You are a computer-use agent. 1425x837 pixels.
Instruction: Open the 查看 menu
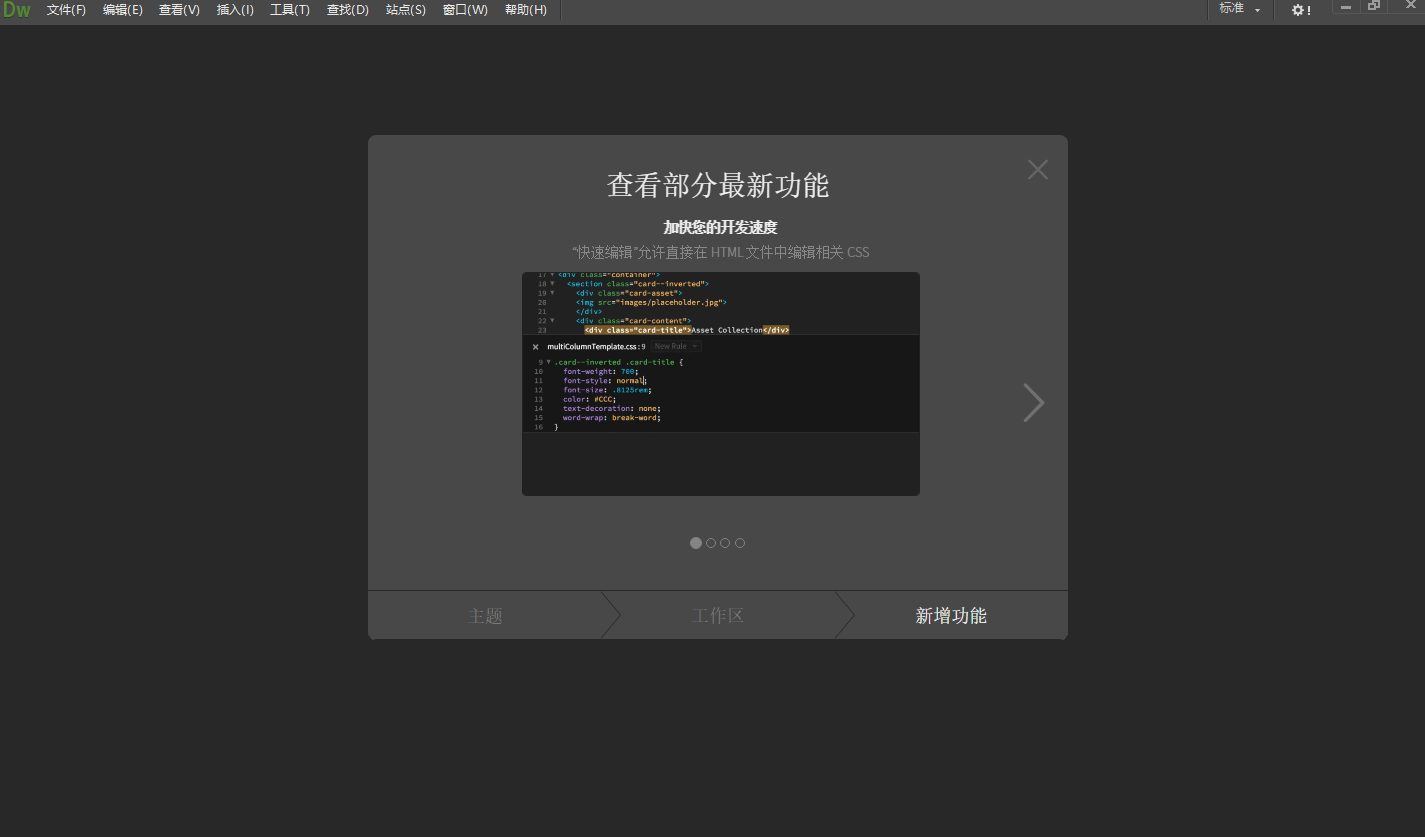(178, 10)
